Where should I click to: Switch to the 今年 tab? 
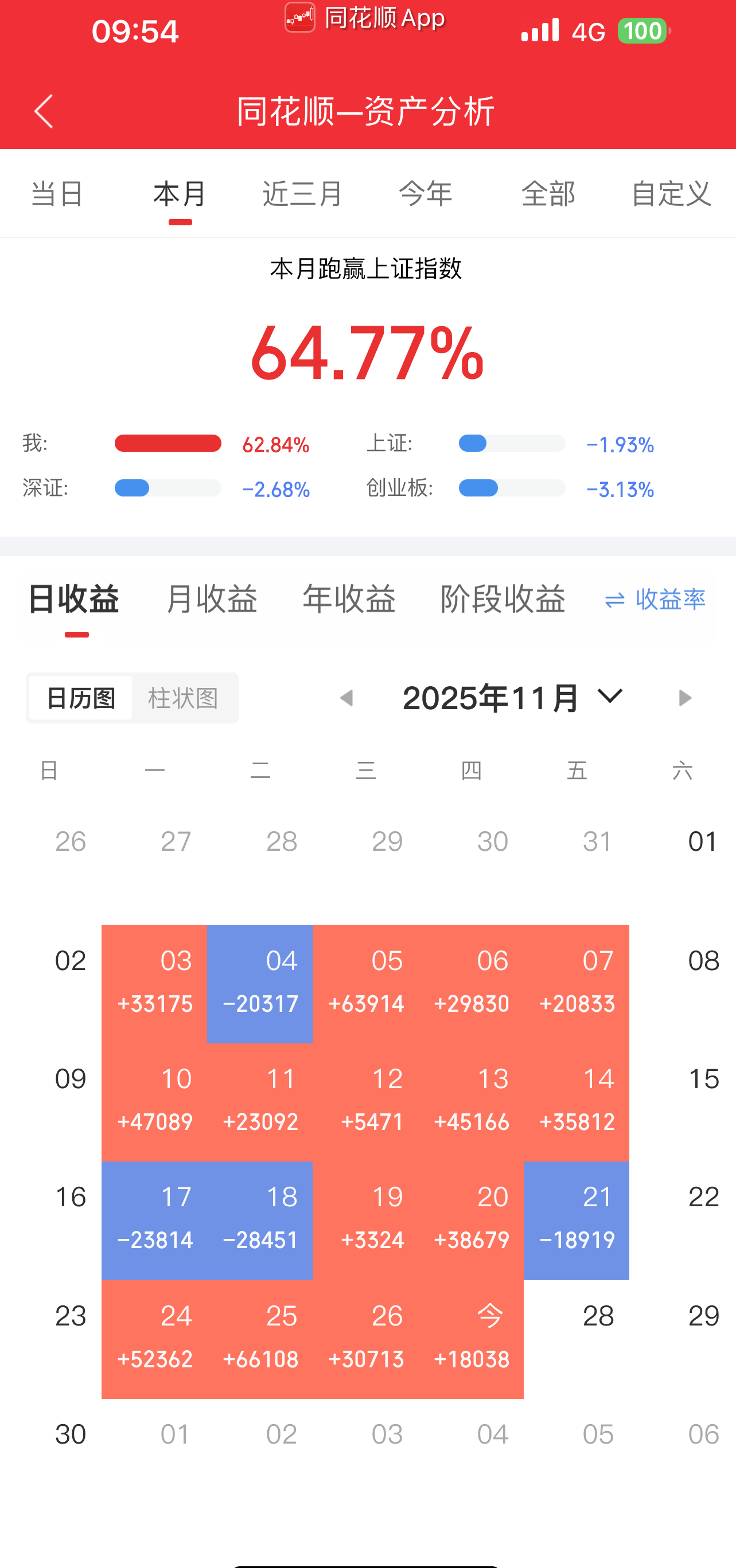click(x=425, y=194)
